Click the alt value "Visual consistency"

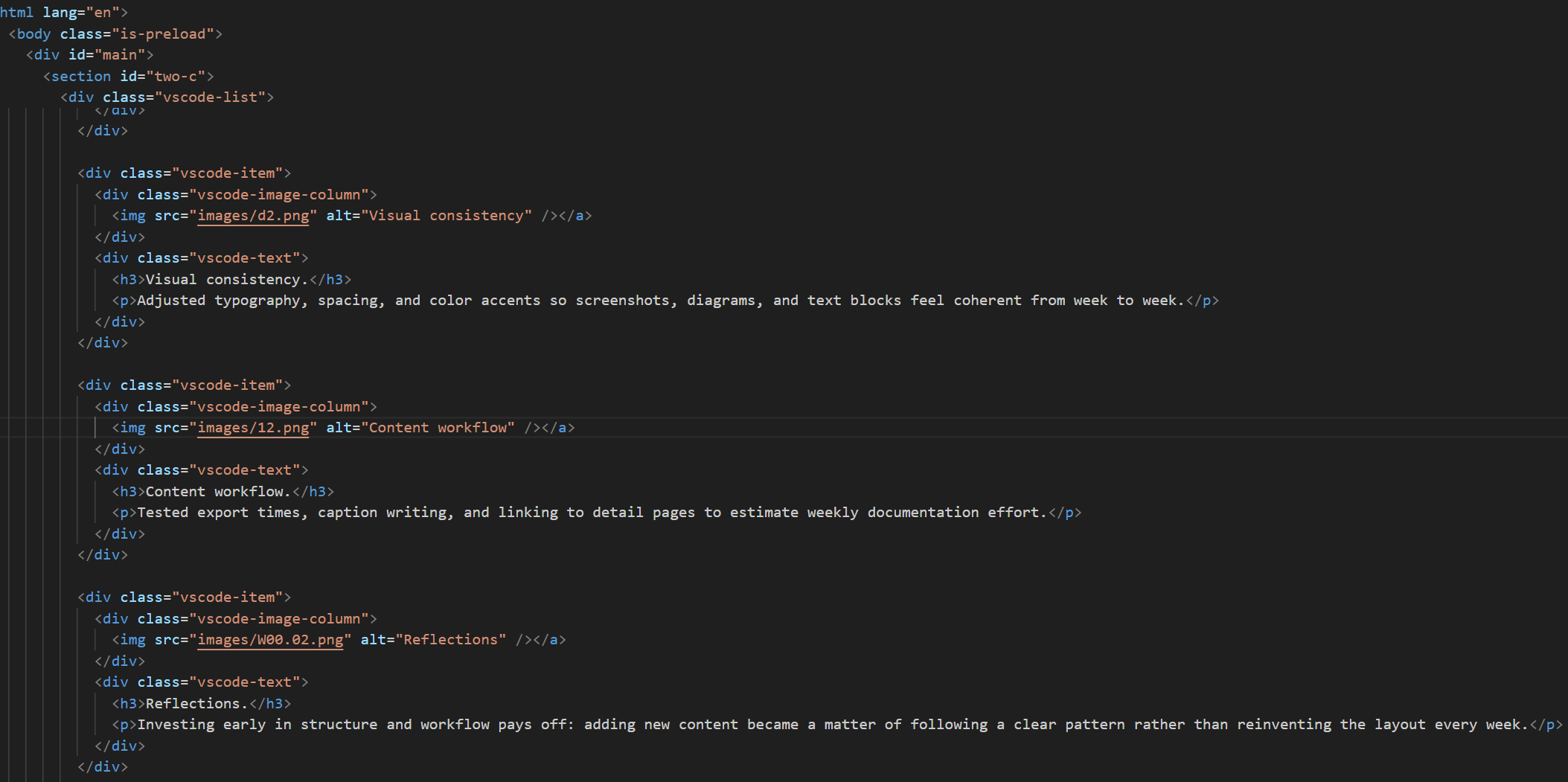447,216
